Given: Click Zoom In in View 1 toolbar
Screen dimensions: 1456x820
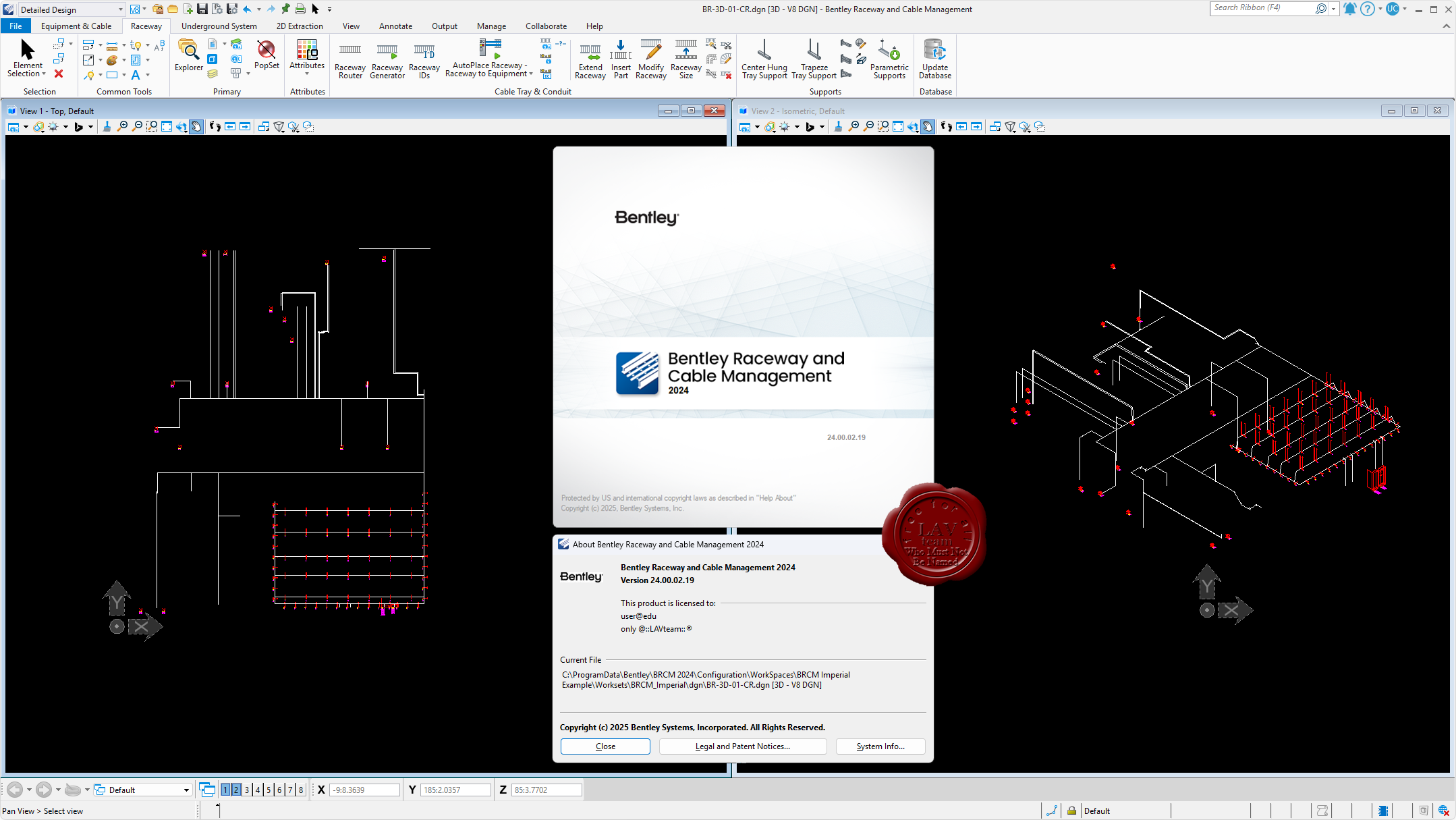Looking at the screenshot, I should click(122, 127).
